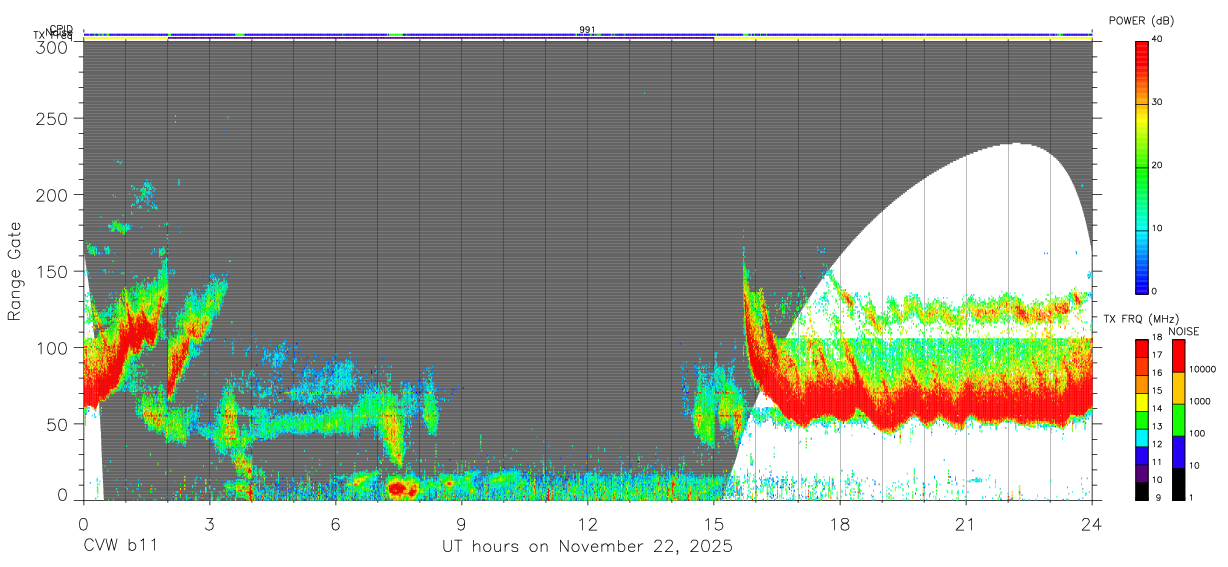Viewport: 1228px width, 567px height.
Task: Click the UT hours on November 22, 2025 caption
Action: coord(588,547)
